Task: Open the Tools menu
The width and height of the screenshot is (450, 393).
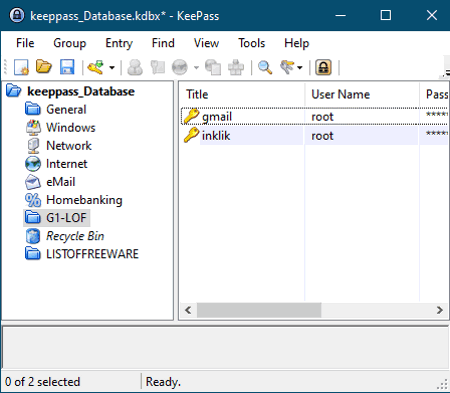Action: click(252, 43)
